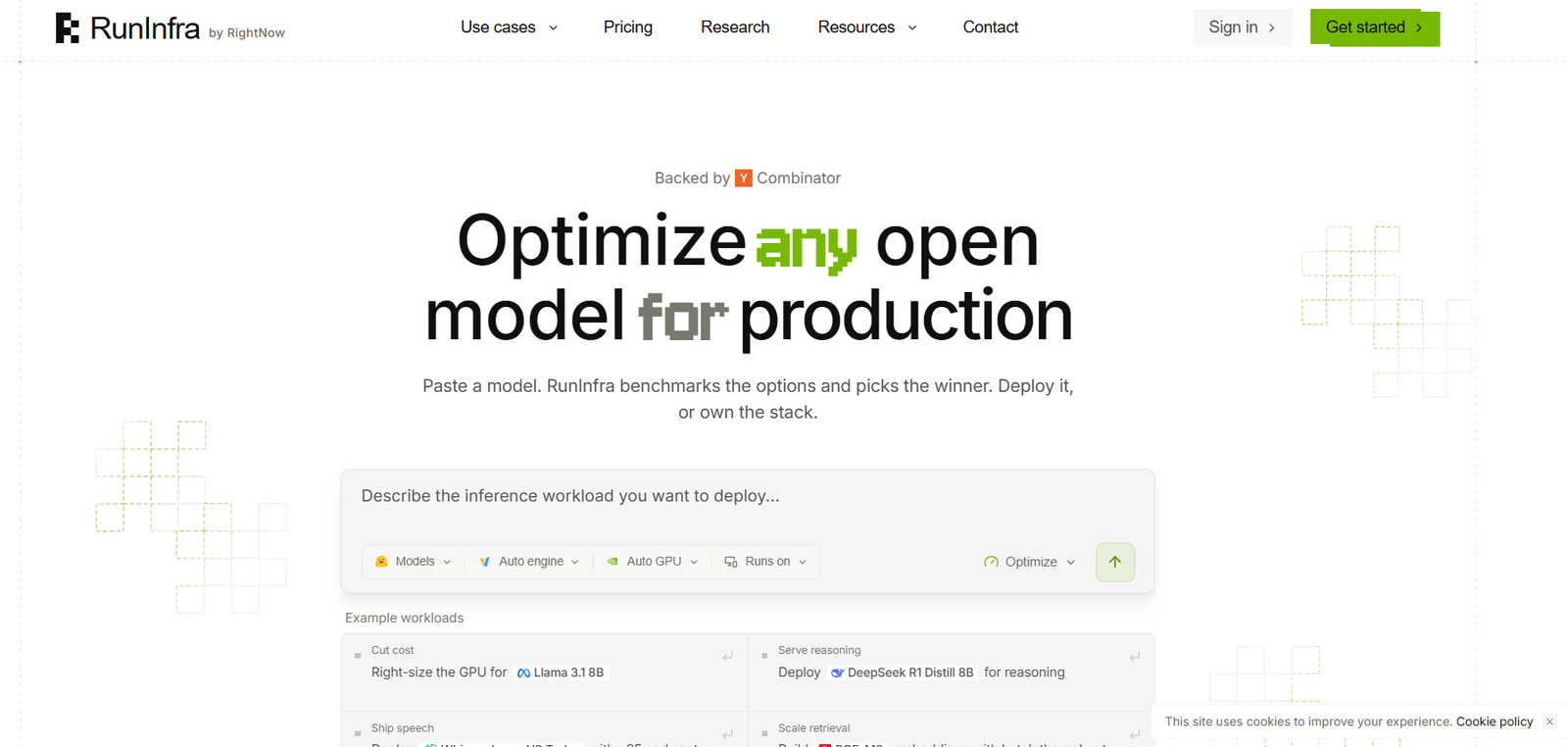Screen dimensions: 1568x747
Task: Go to the Pricing page
Action: 628,27
